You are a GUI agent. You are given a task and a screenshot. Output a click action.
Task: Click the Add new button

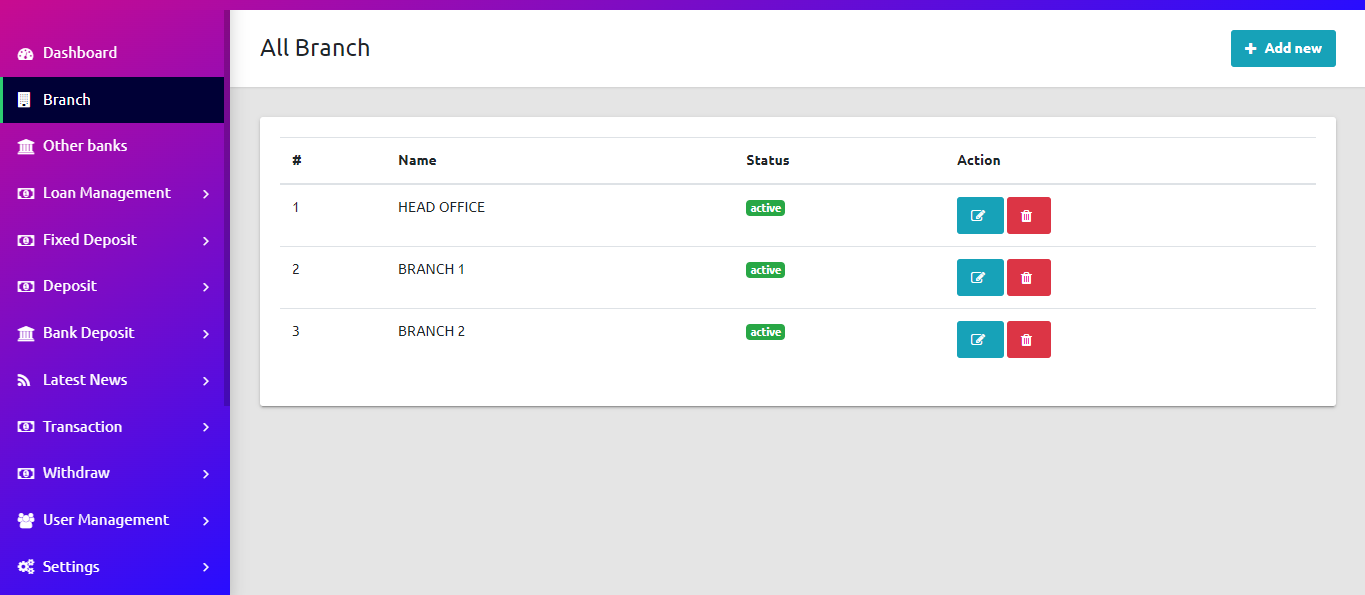(1283, 48)
